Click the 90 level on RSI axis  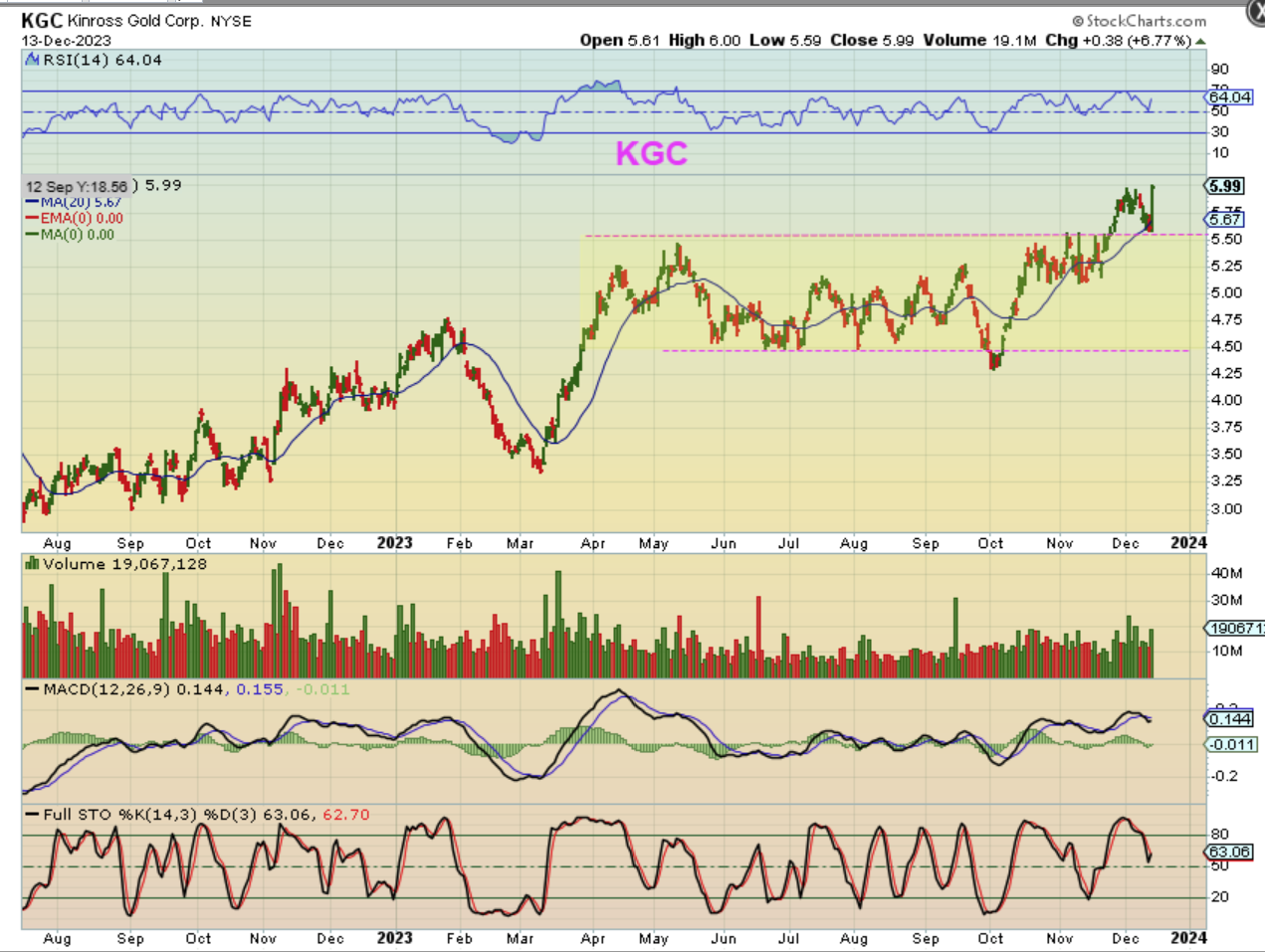tap(1219, 70)
